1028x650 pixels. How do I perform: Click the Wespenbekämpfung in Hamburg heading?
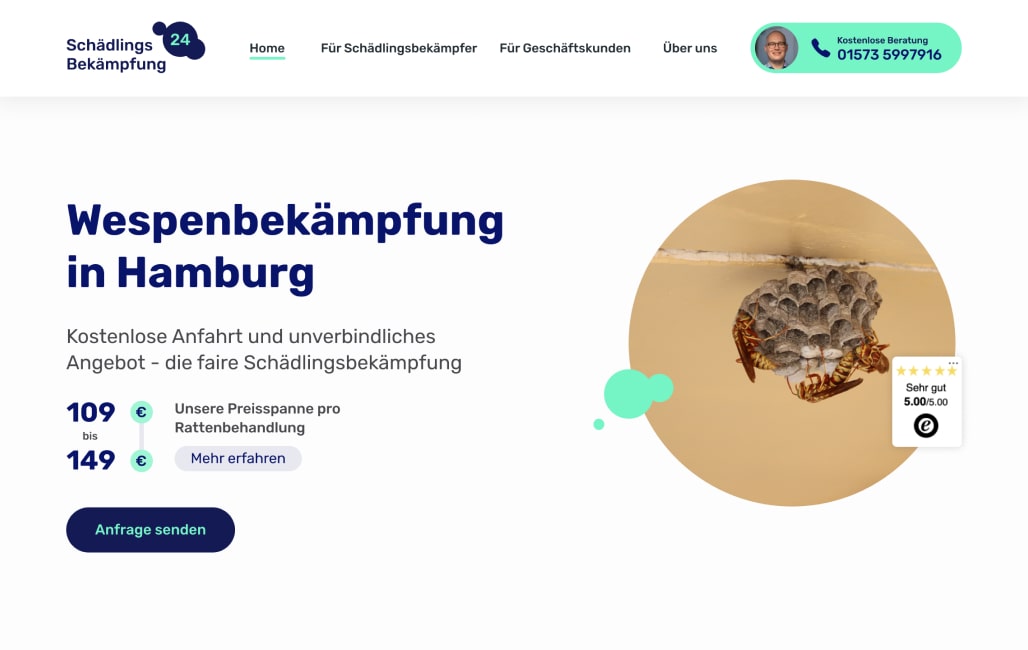click(x=285, y=246)
